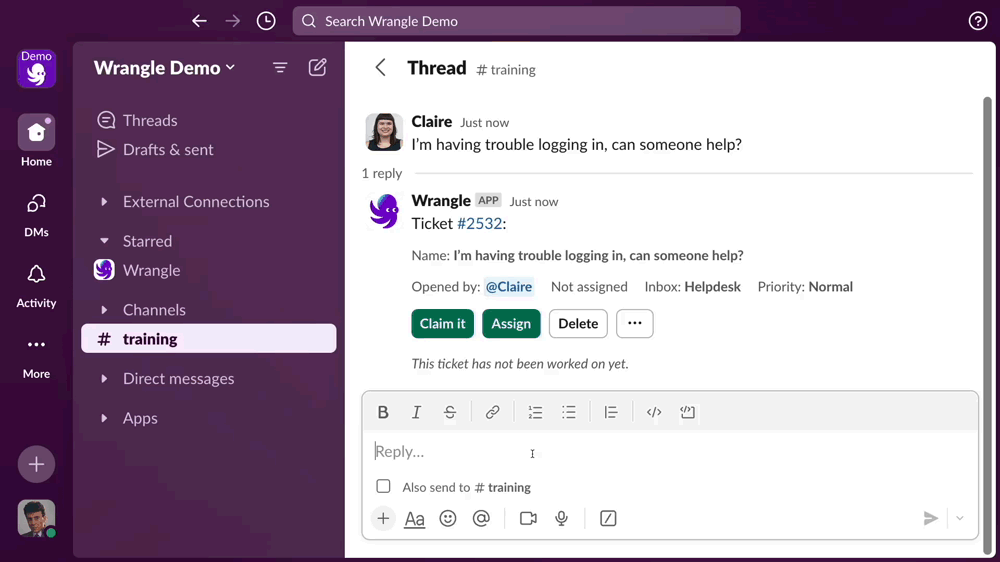
Task: Expand the External Connections section
Action: point(104,202)
